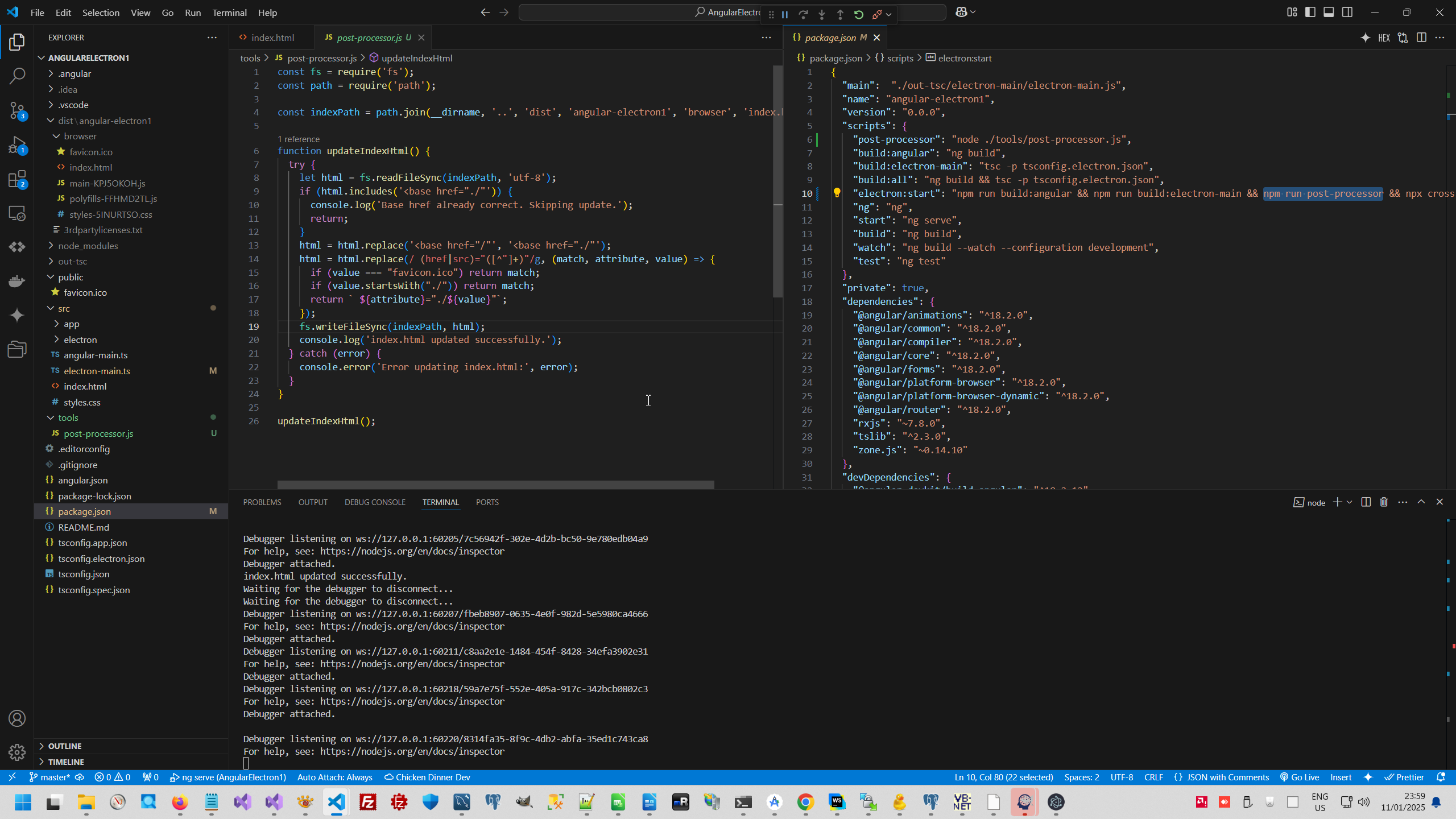Click Go Live in status bar
The width and height of the screenshot is (1456, 819).
pos(1299,777)
